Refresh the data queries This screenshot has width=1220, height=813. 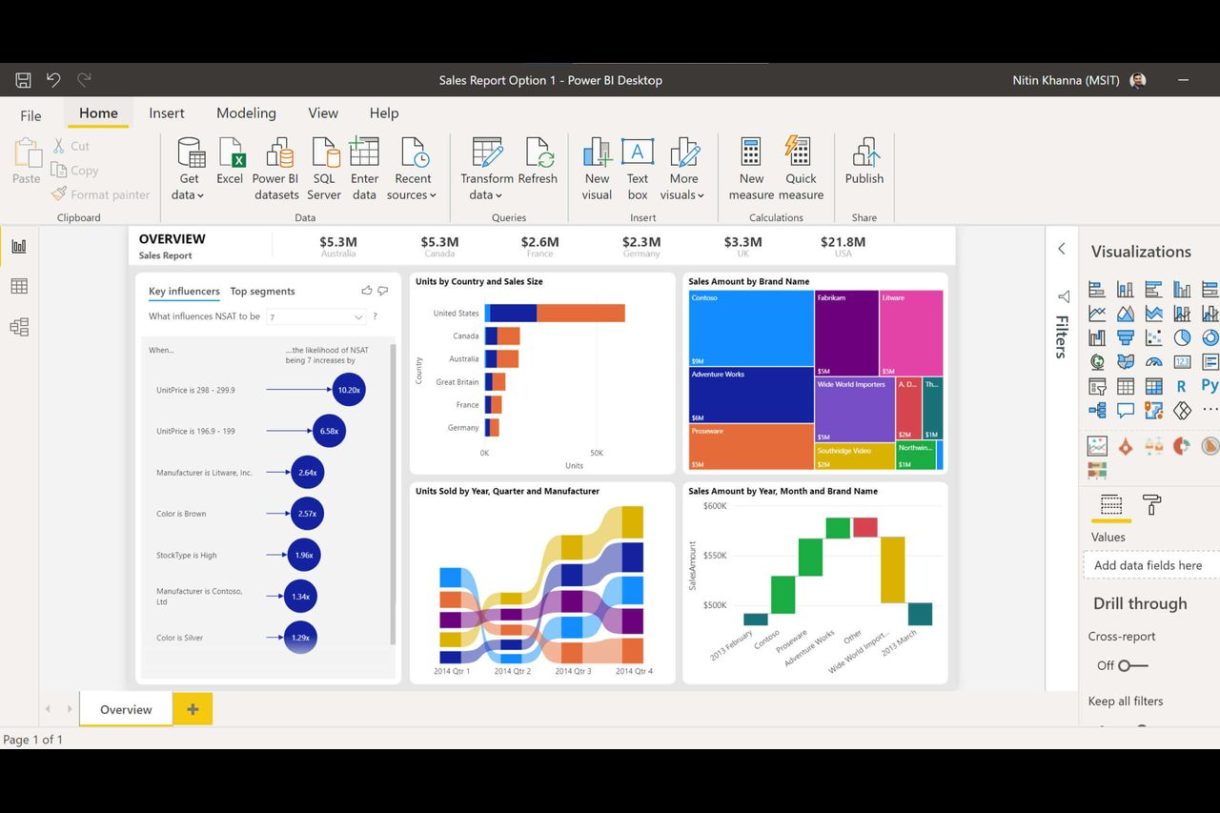point(538,161)
